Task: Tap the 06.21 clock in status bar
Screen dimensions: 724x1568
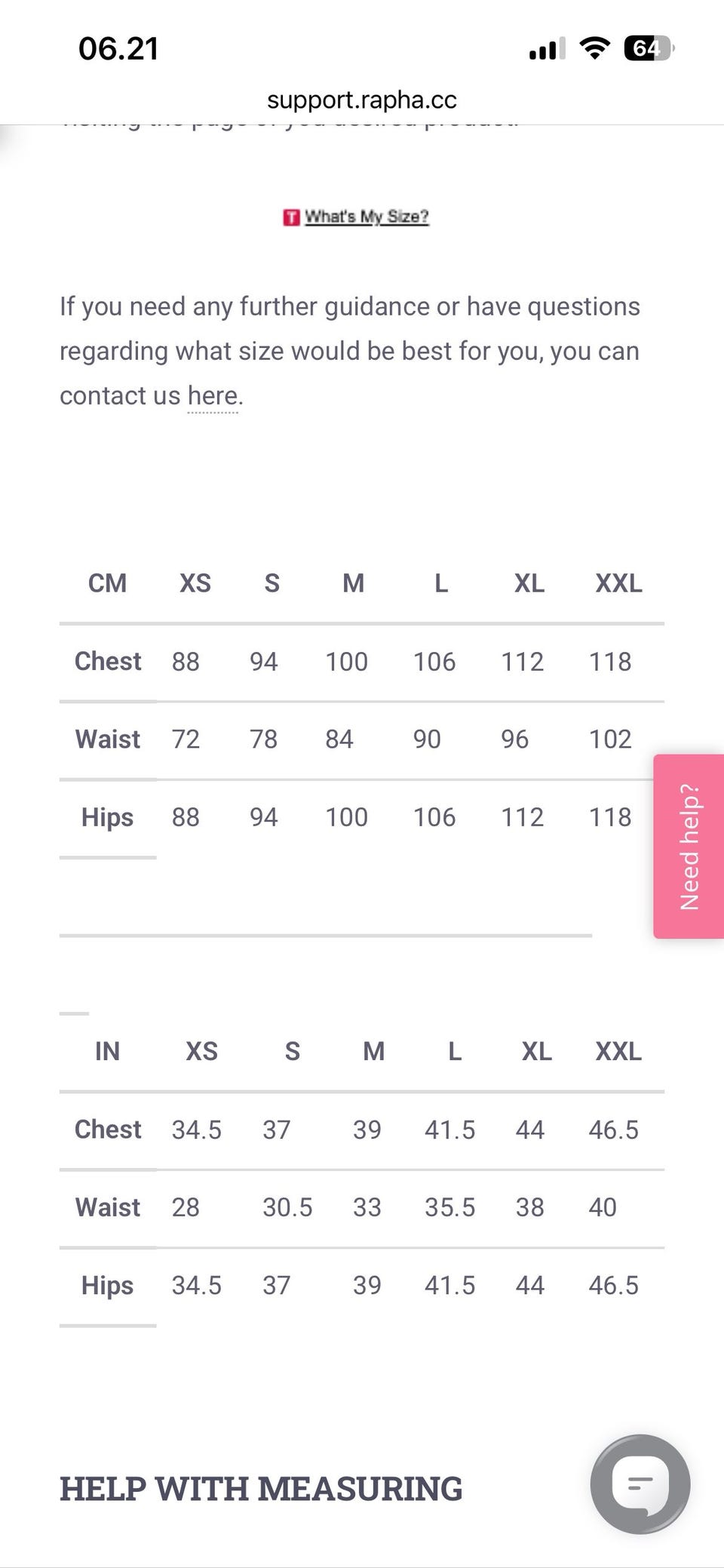Action: tap(118, 49)
